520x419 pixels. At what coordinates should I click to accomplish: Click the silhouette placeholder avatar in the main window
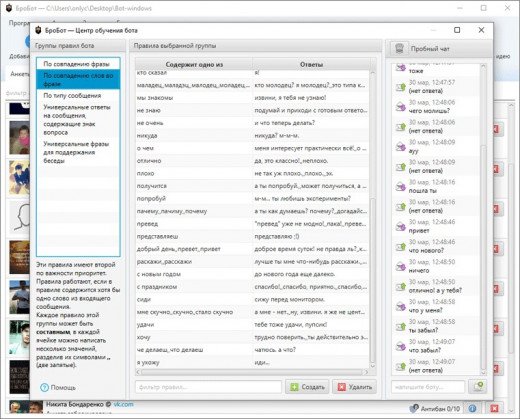19,218
